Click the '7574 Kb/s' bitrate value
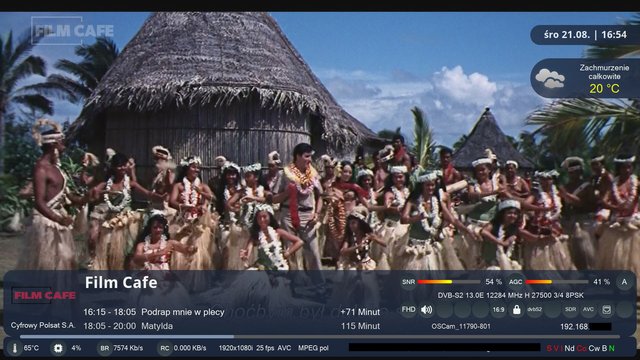640x360 pixels. [128, 348]
